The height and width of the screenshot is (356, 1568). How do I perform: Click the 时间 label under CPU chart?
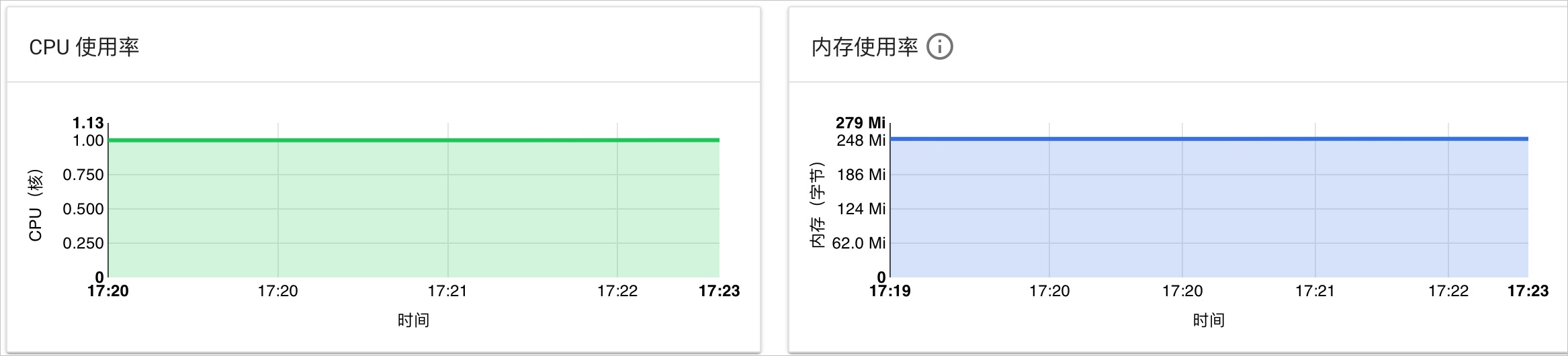tap(413, 320)
